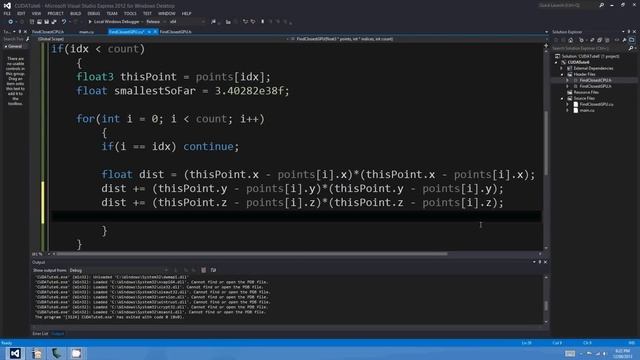Viewport: 640px width, 360px height.
Task: Open the TOOLS menu
Action: point(130,13)
